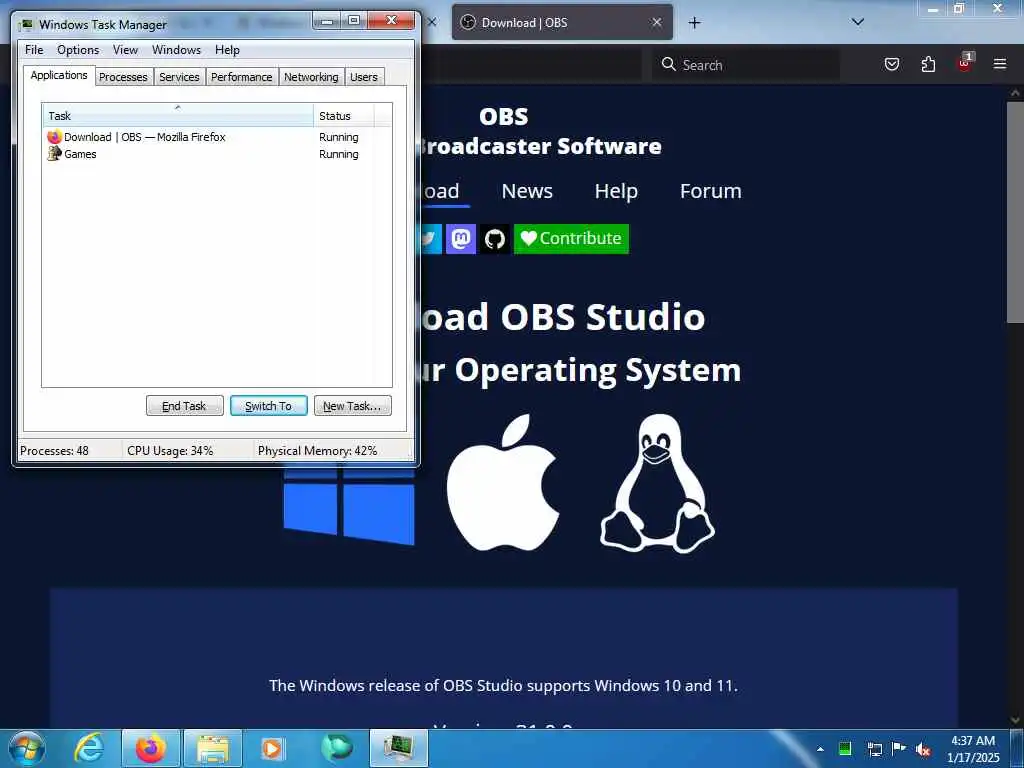
Task: Switch to the Services tab
Action: tap(179, 77)
